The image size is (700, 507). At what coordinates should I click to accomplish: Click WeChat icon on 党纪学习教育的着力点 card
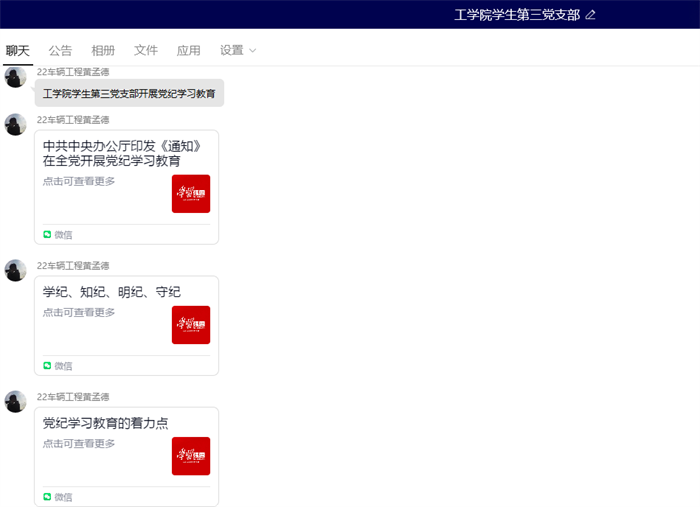47,497
